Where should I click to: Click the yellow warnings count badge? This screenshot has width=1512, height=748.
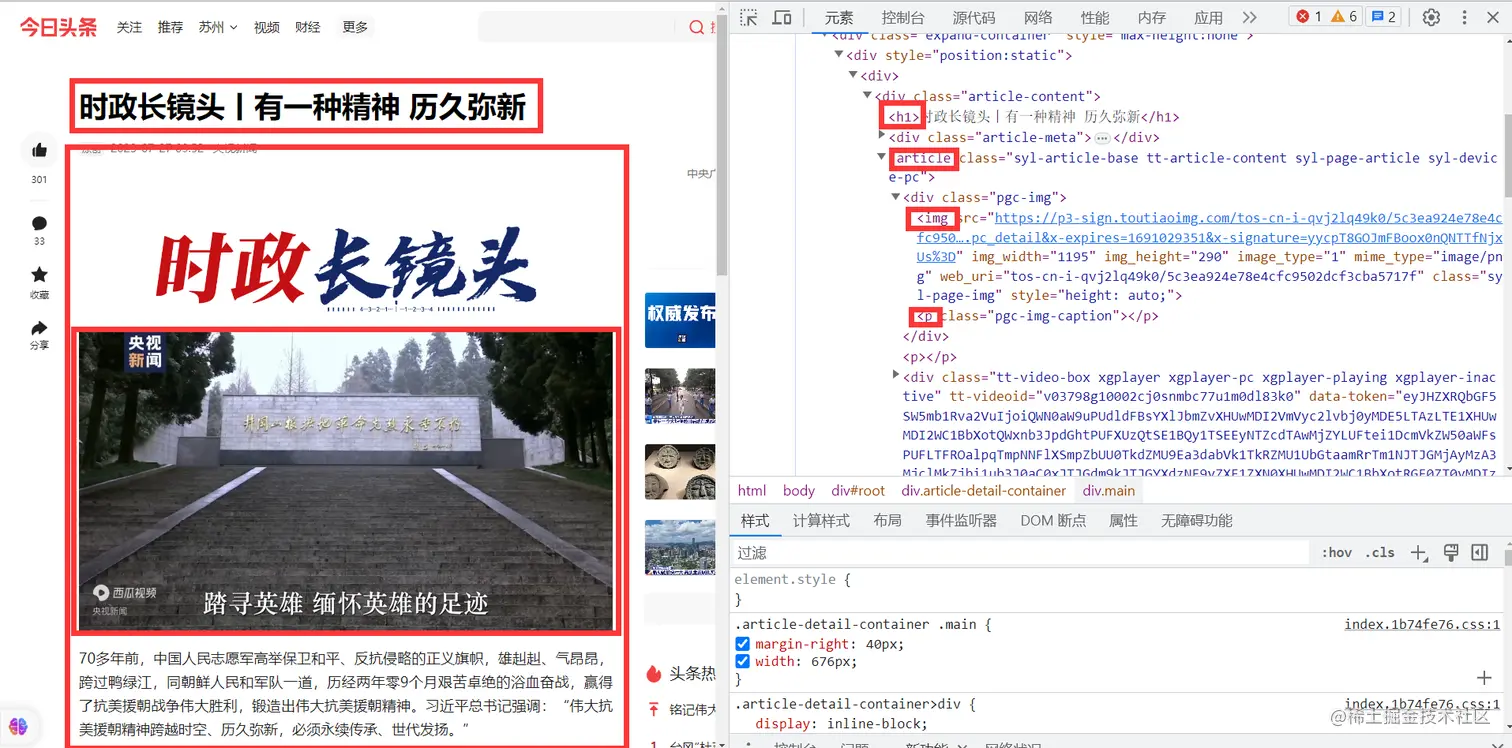click(1344, 17)
